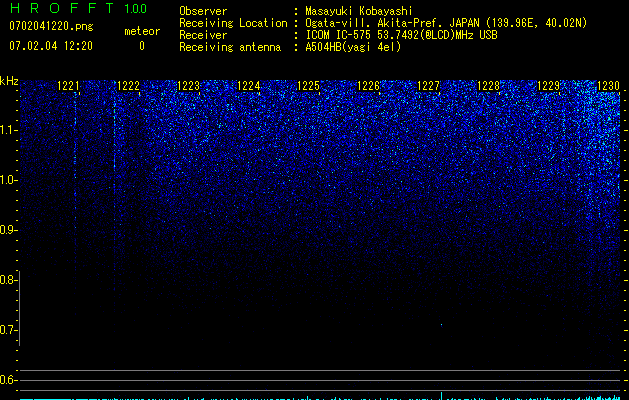
Task: Click the 1224 time marker
Action: (248, 86)
